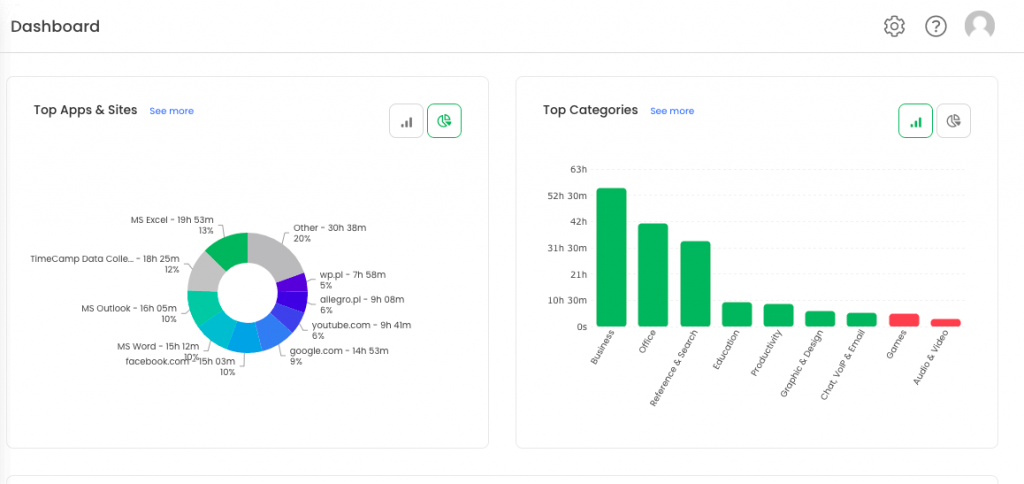
Task: Select the Productivity category bar
Action: click(779, 315)
